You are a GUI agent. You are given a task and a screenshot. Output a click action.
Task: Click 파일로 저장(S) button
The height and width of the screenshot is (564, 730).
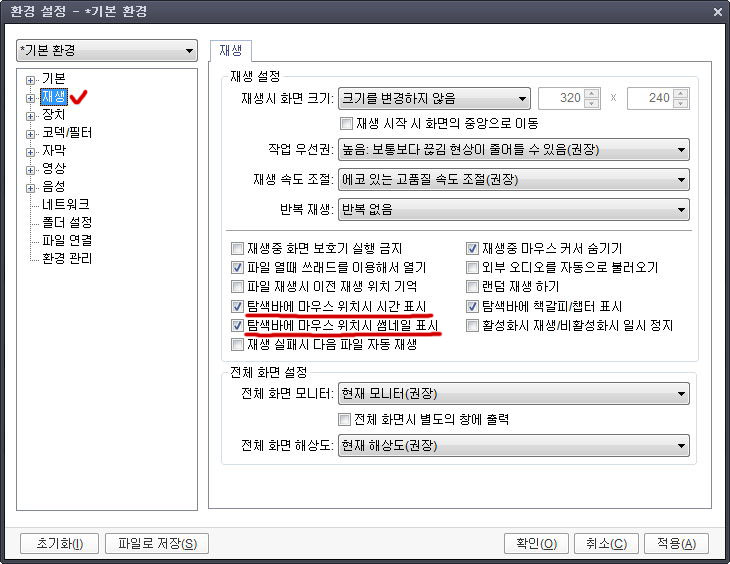pos(157,544)
